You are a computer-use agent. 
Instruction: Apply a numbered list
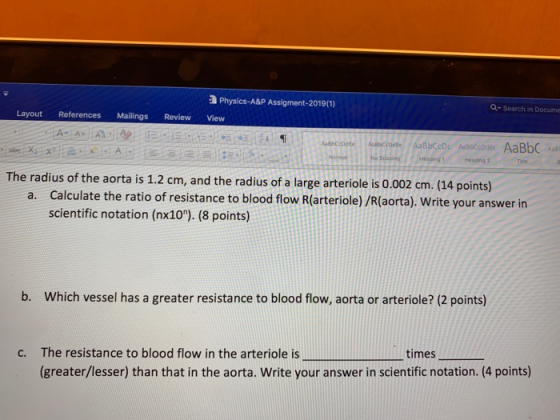pyautogui.click(x=178, y=136)
